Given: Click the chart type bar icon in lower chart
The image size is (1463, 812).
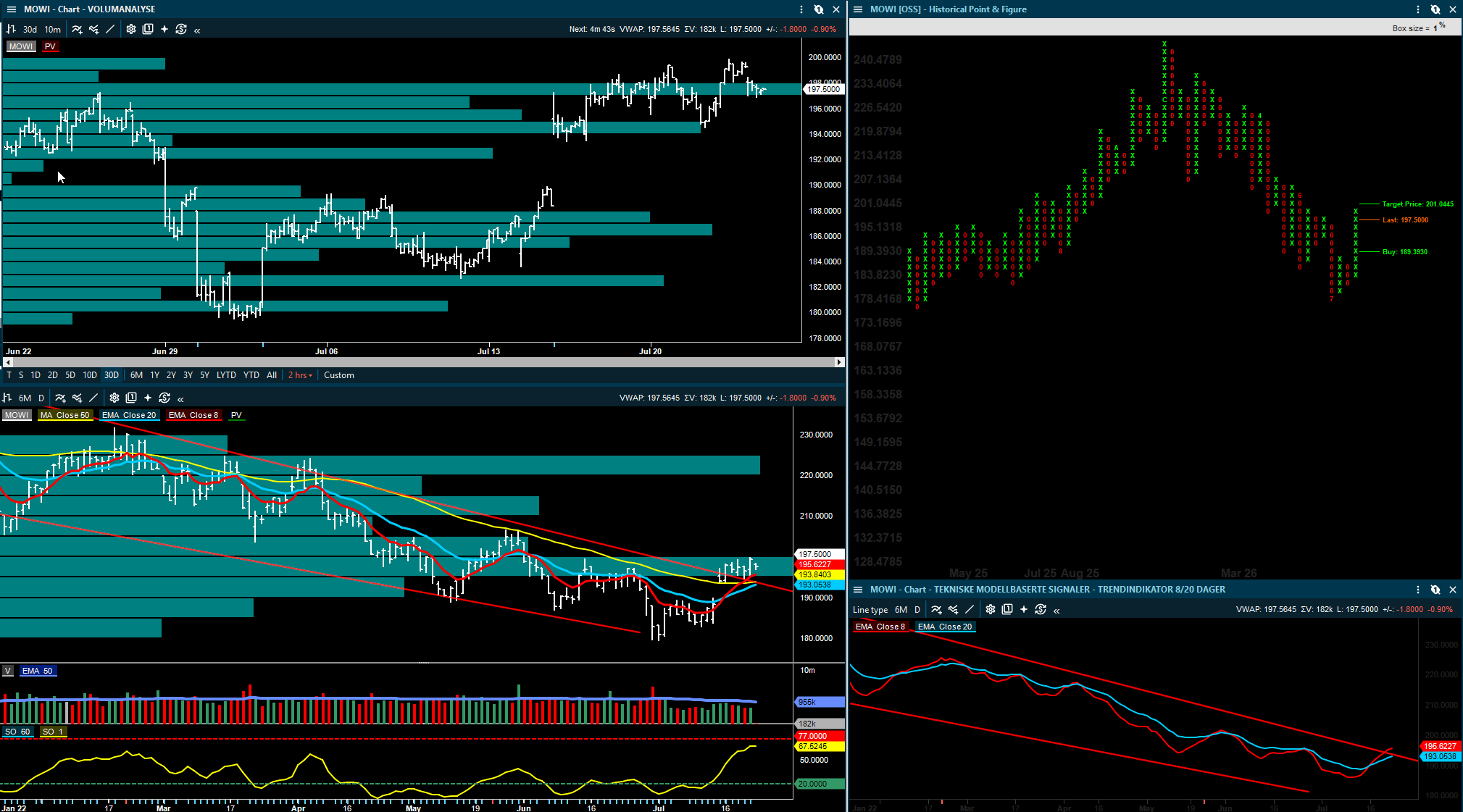Looking at the screenshot, I should pyautogui.click(x=7, y=398).
